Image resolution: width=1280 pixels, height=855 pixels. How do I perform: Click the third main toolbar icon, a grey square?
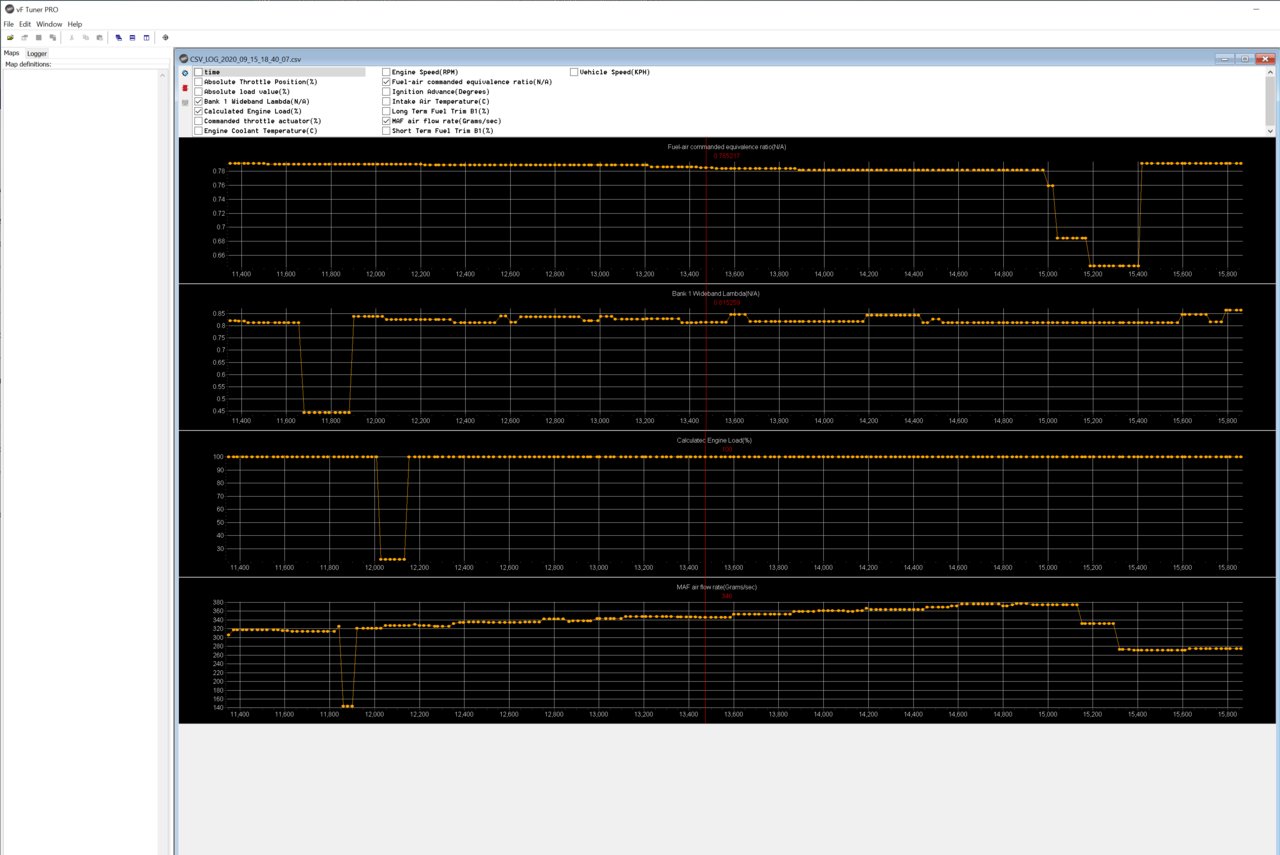coord(38,37)
